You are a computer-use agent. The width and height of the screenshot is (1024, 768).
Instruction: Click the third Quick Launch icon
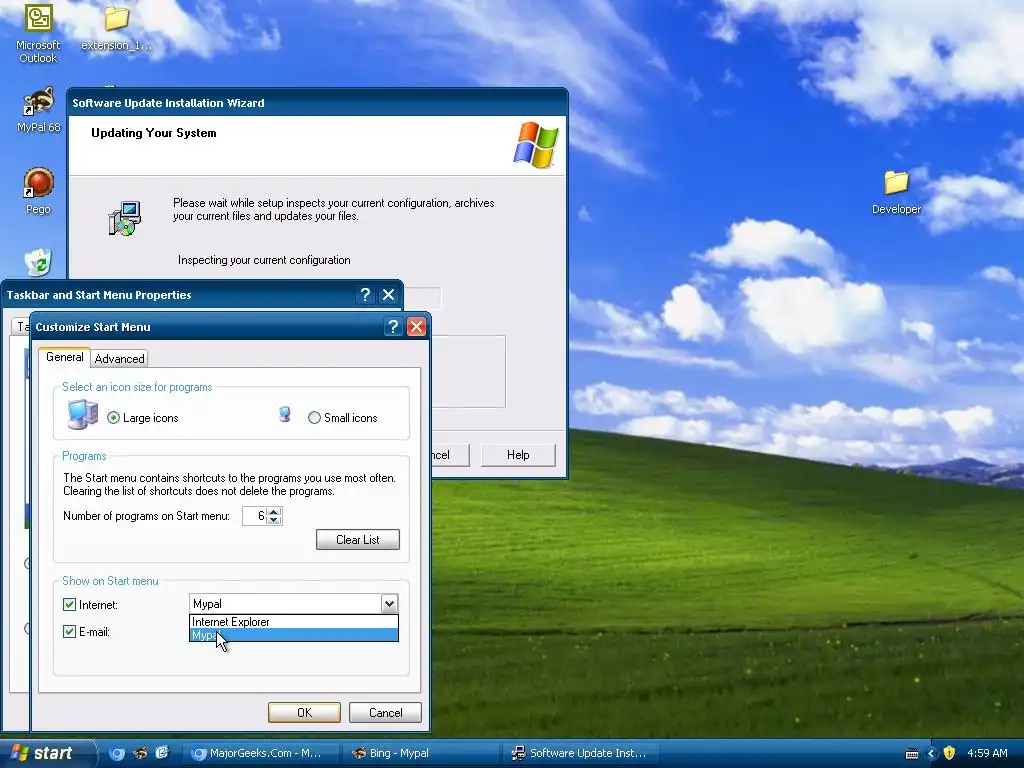pos(162,753)
